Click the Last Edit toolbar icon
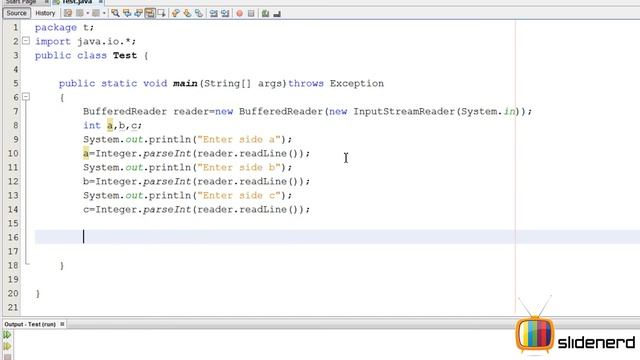The width and height of the screenshot is (640, 360). coord(68,13)
